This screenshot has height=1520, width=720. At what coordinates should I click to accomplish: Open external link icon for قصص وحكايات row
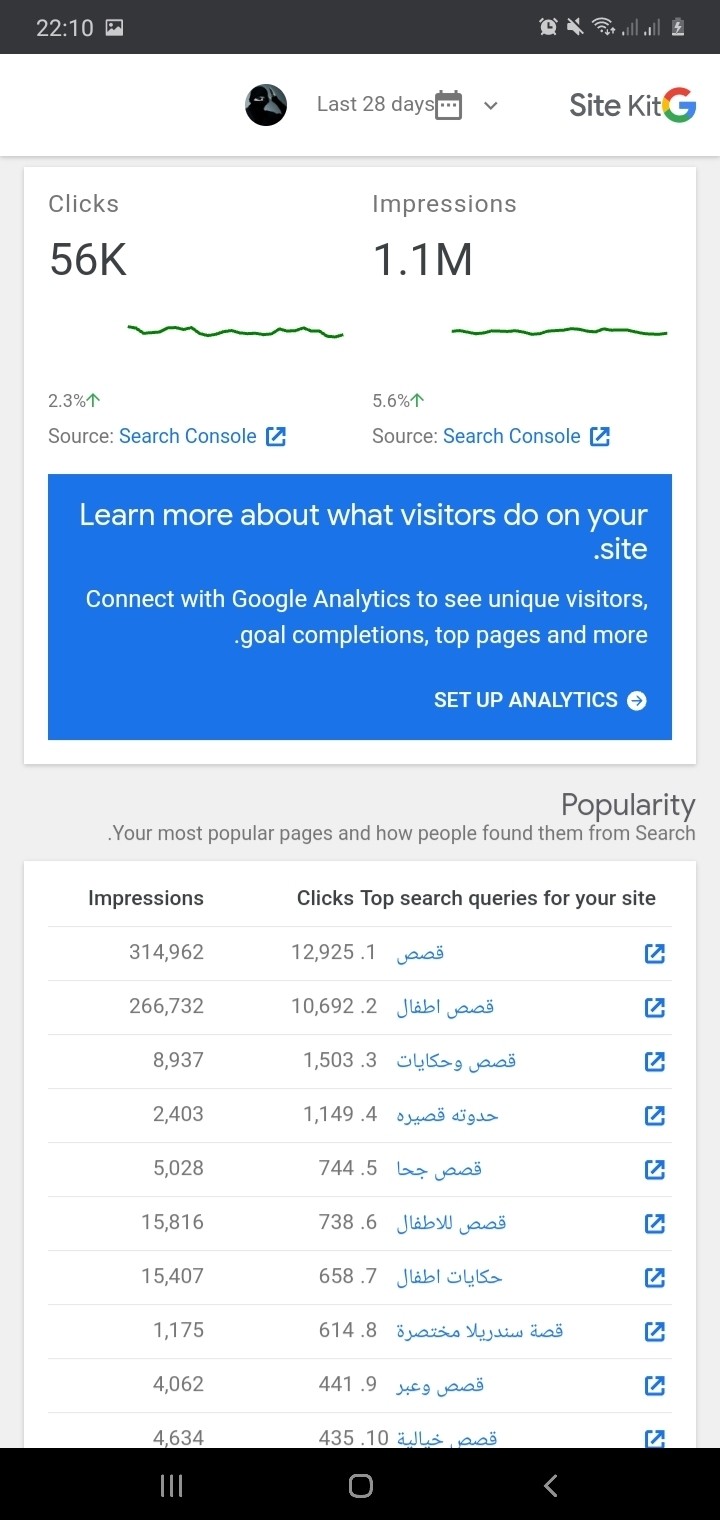655,1062
